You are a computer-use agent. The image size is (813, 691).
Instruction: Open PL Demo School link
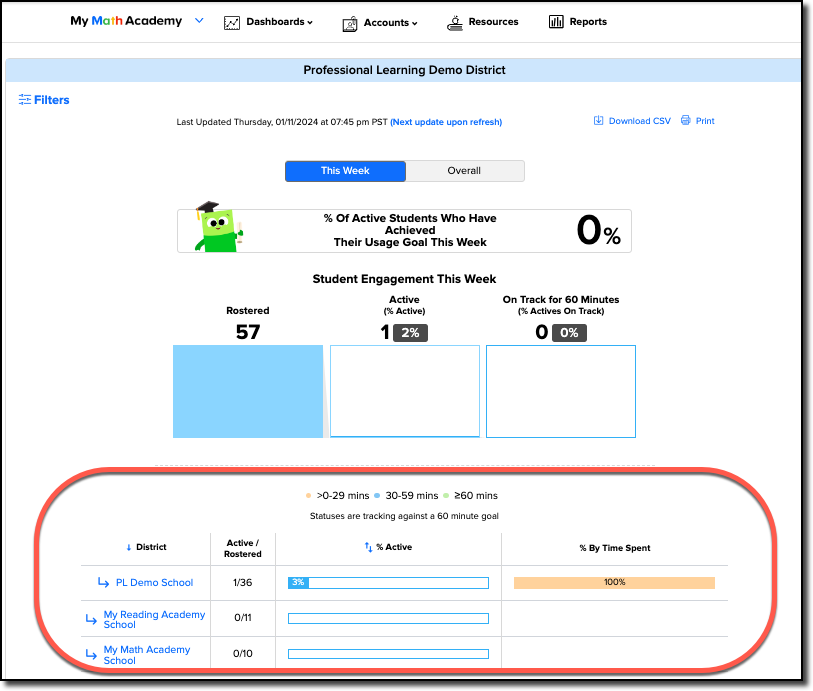tap(155, 583)
